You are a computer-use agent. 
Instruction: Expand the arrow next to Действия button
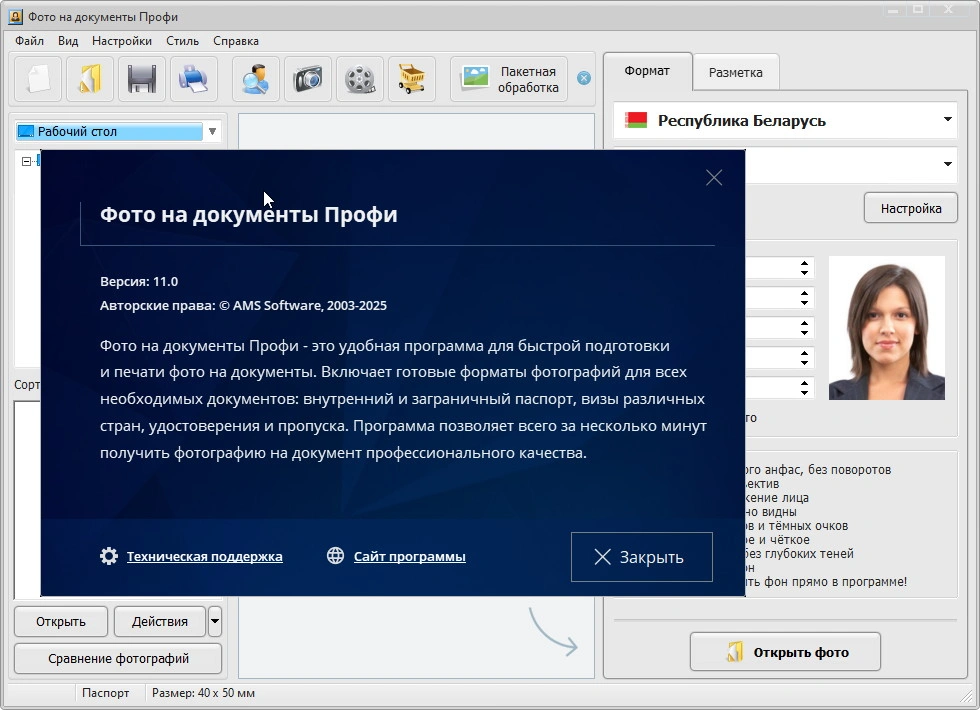coord(214,621)
